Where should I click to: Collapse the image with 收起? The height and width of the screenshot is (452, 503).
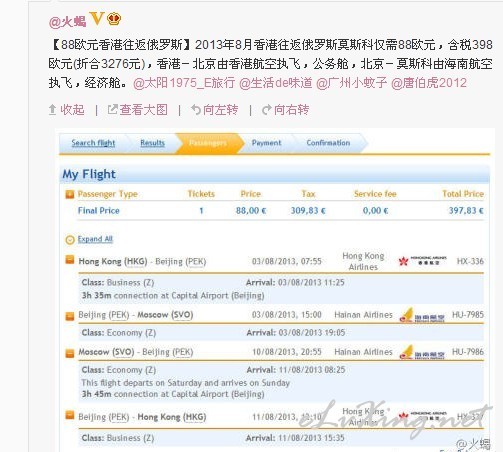point(66,110)
